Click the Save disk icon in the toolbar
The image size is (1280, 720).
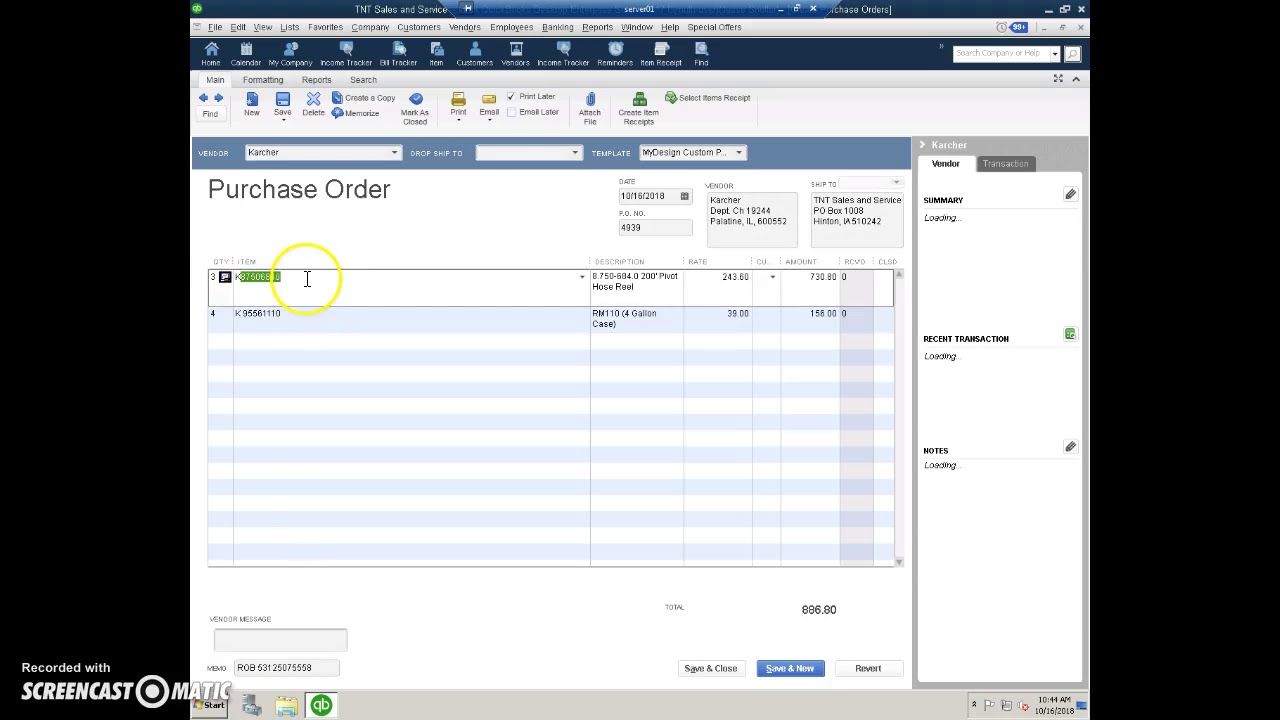pos(283,99)
